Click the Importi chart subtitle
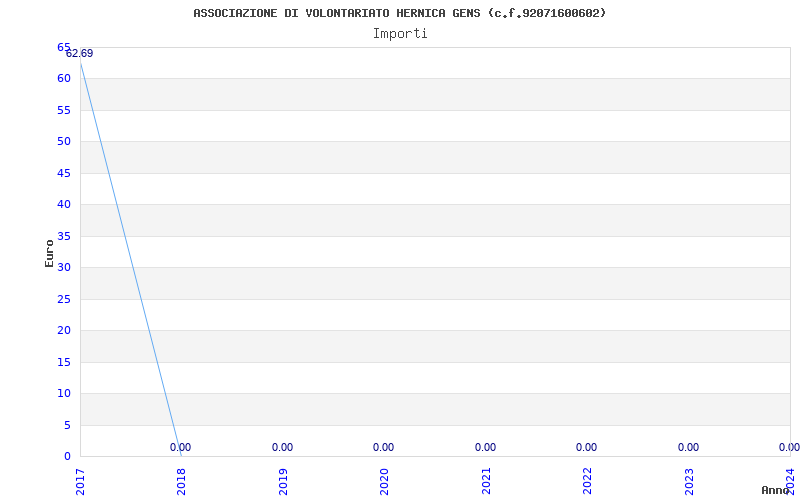 [x=400, y=34]
